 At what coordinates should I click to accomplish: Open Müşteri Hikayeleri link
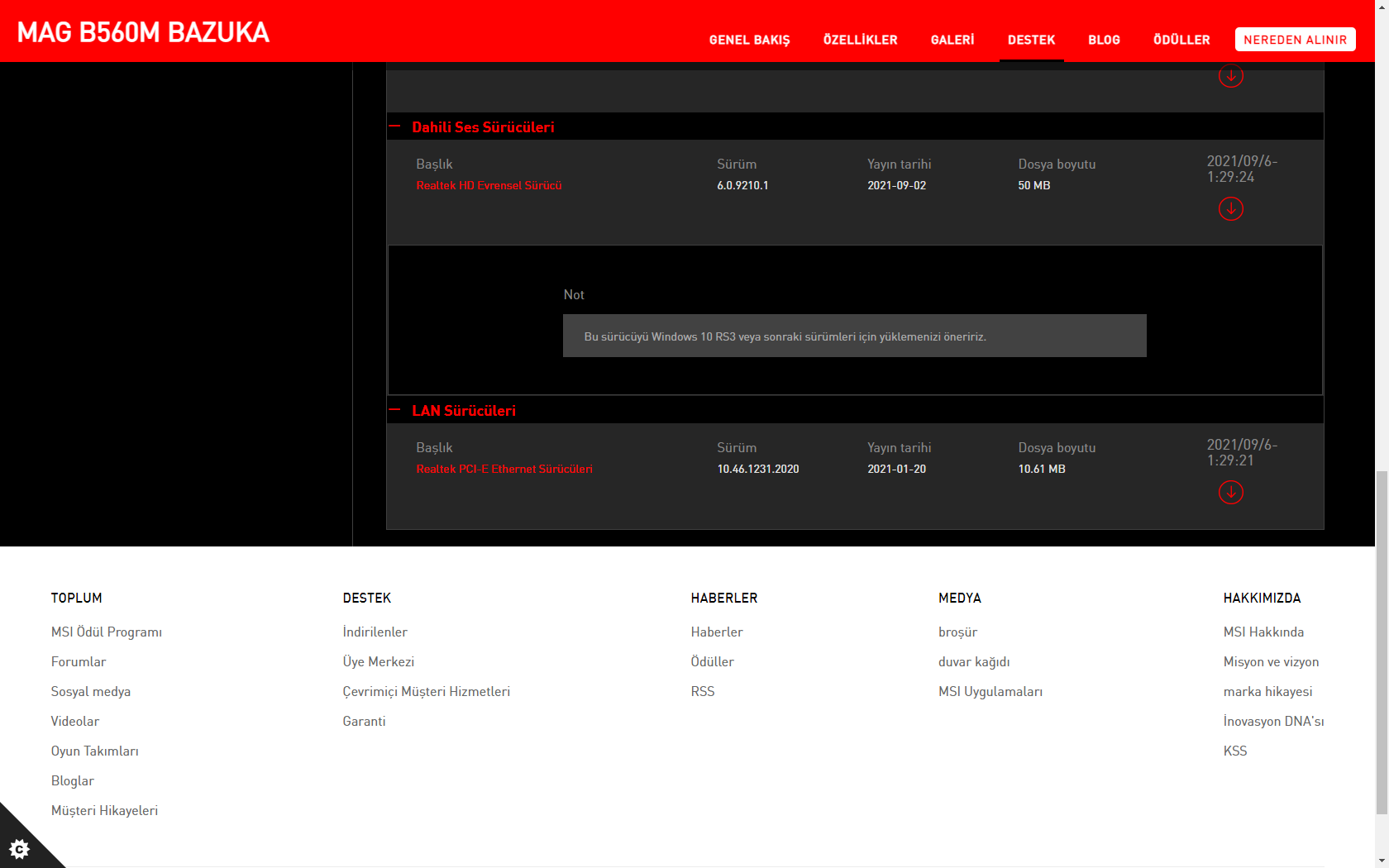(x=104, y=810)
